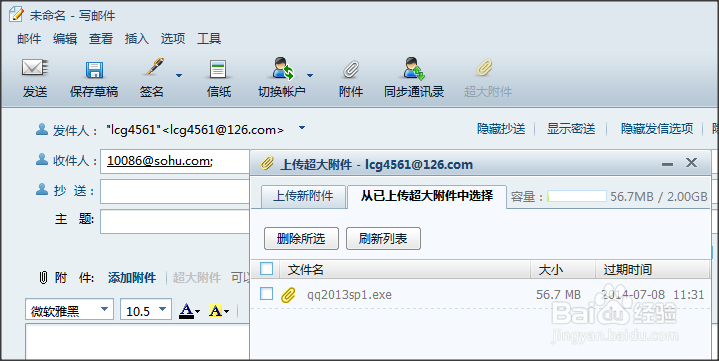Click the 显示密送 link
The height and width of the screenshot is (361, 719).
click(571, 128)
